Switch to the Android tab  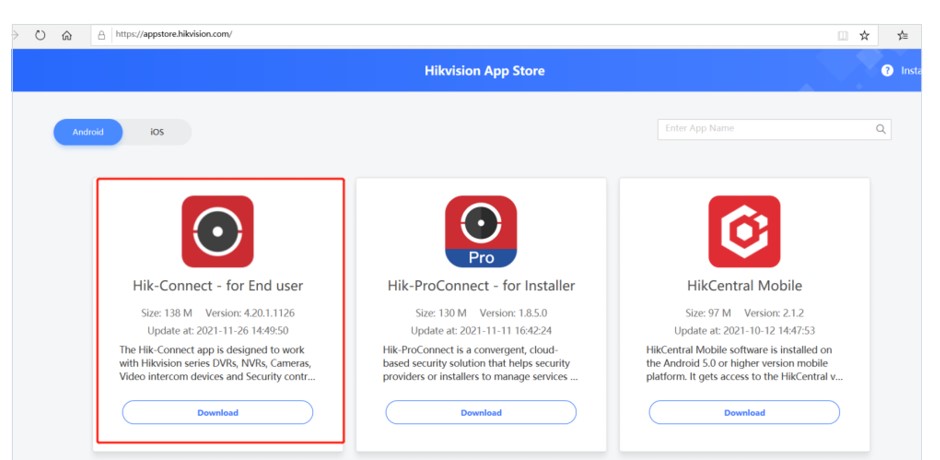88,132
